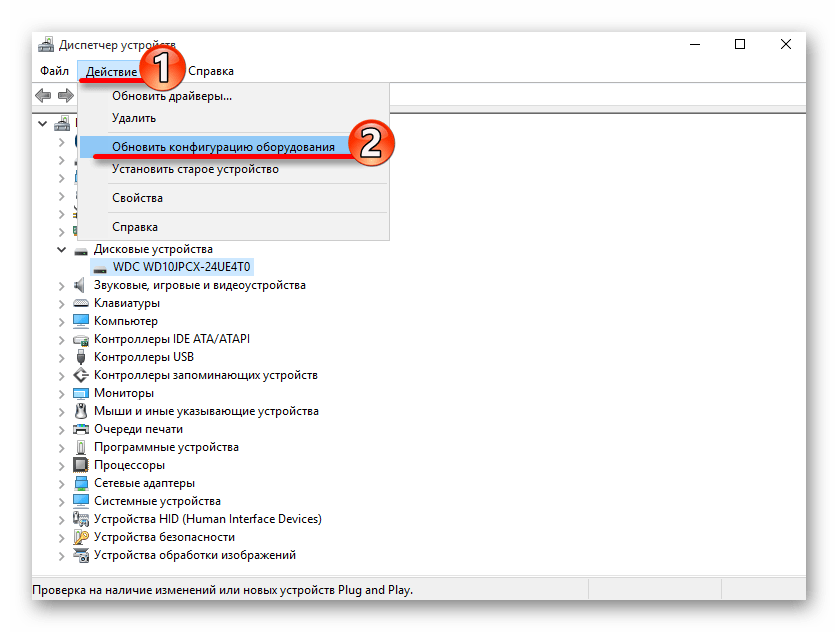The image size is (838, 632).
Task: Click the network icon for Сетевые адаптеры
Action: (81, 483)
